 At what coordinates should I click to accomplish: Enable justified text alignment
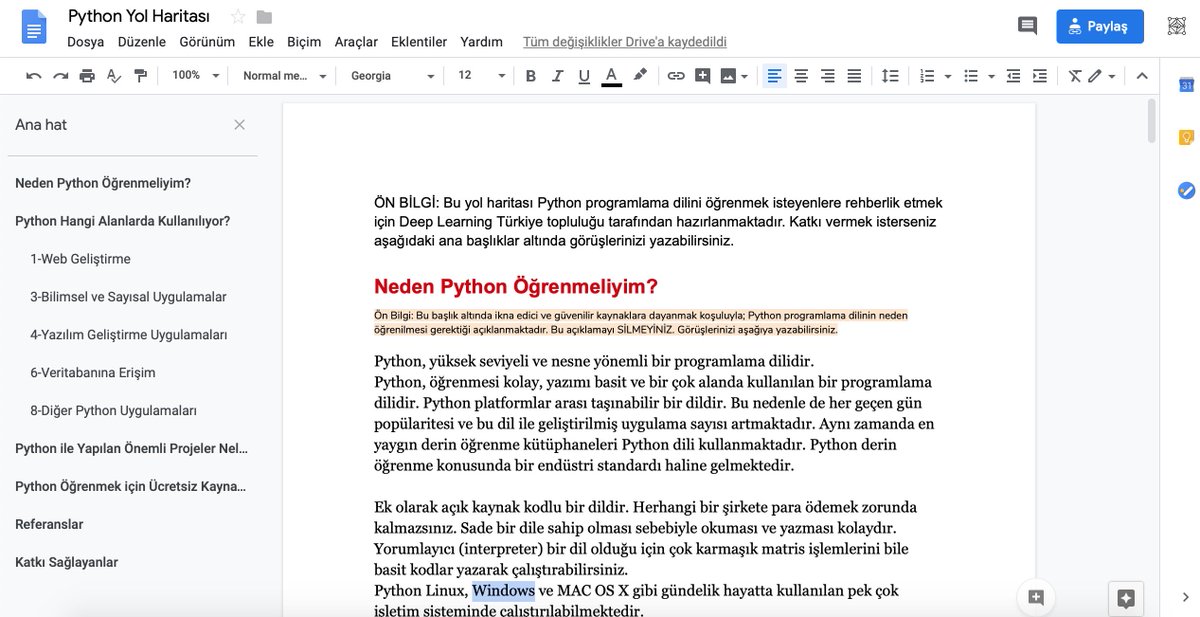pos(853,75)
